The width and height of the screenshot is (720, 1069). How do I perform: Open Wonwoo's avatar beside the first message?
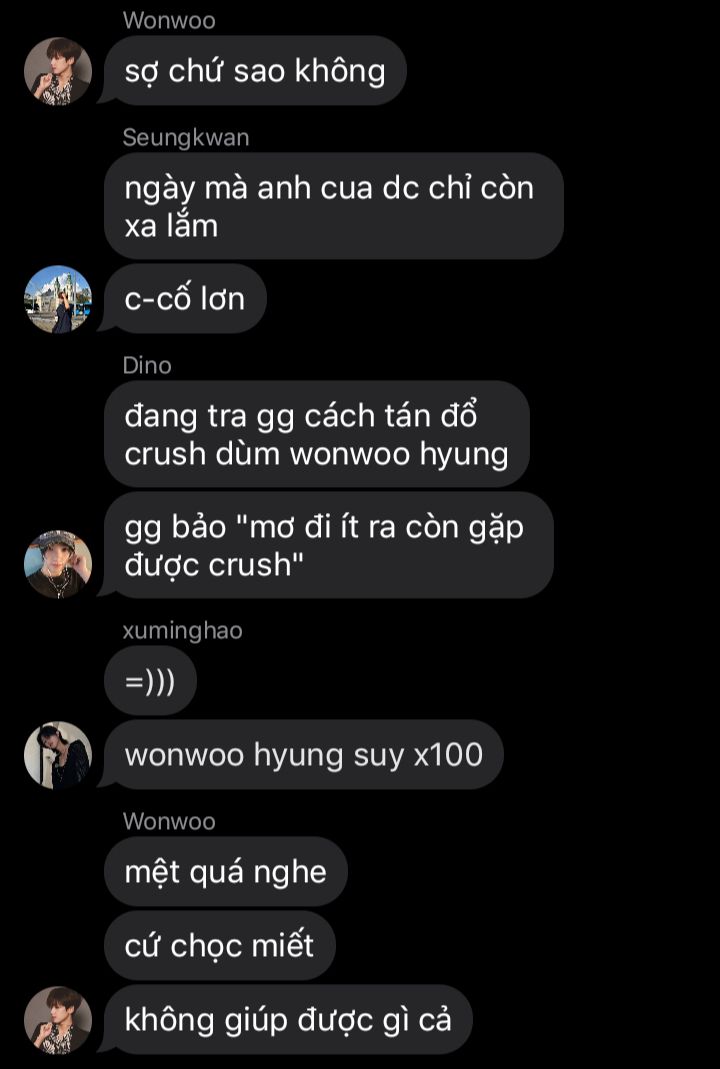58,71
